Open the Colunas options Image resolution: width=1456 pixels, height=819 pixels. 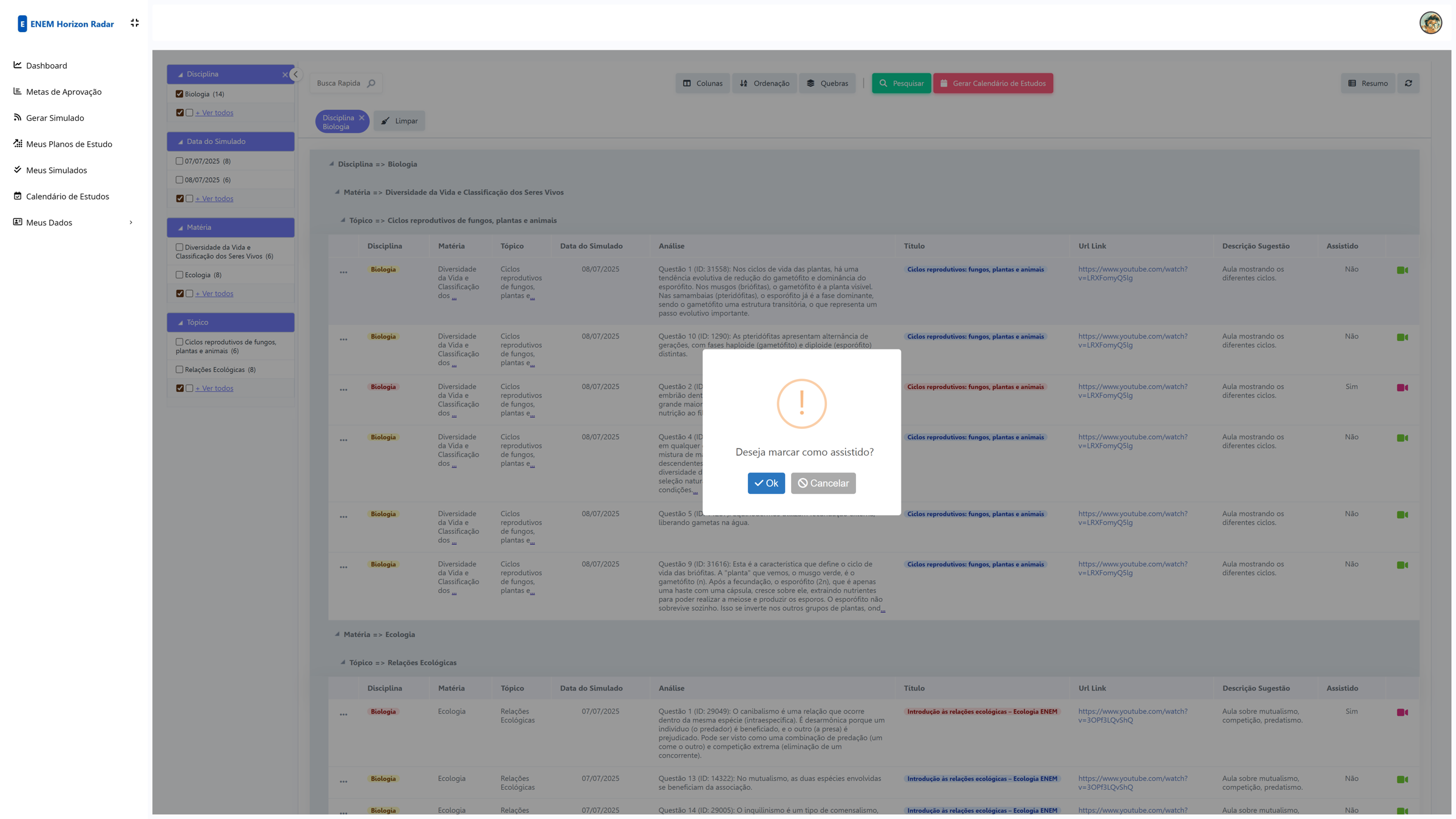[703, 83]
